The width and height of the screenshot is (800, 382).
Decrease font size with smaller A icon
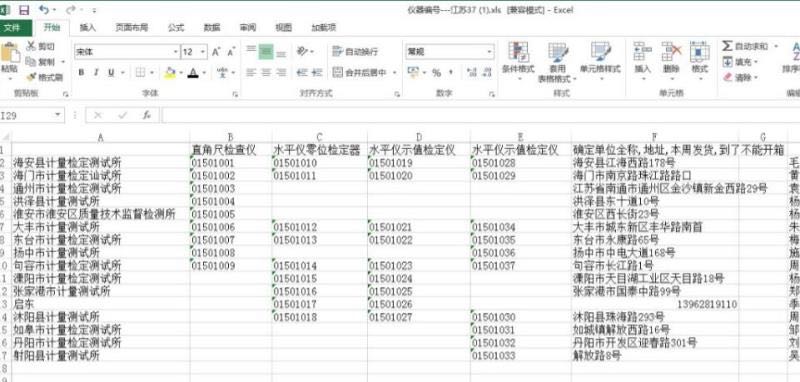point(231,52)
